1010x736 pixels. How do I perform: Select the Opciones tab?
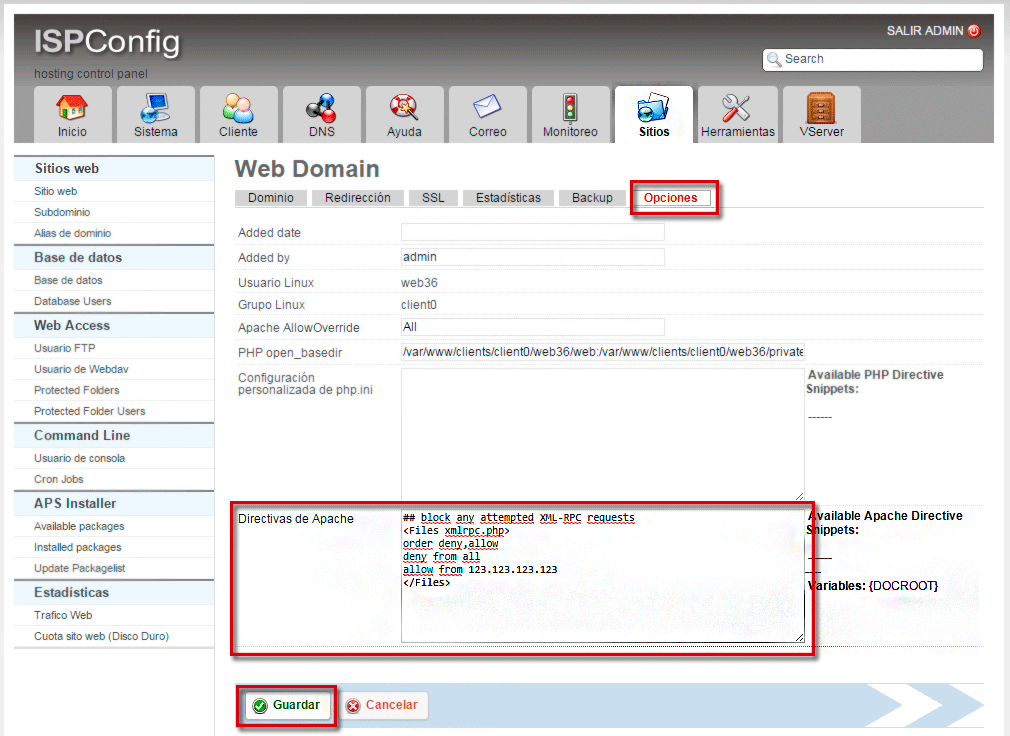671,198
